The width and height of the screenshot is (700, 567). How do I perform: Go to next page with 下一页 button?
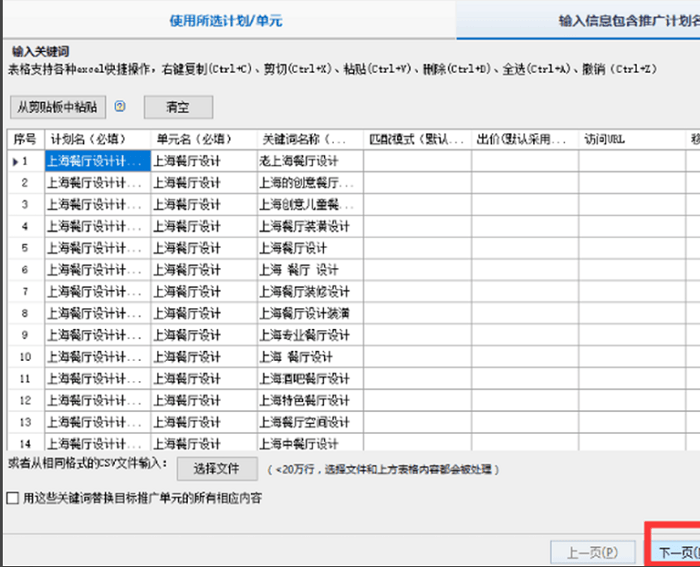676,552
